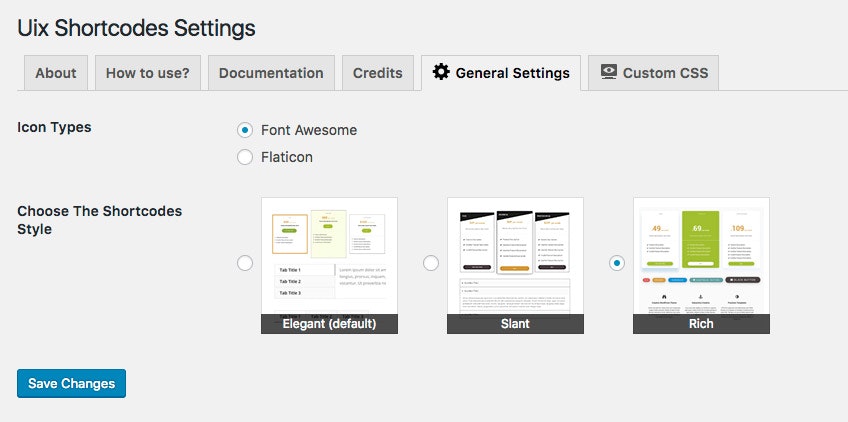Click the Rich style preview thumbnail

701,266
